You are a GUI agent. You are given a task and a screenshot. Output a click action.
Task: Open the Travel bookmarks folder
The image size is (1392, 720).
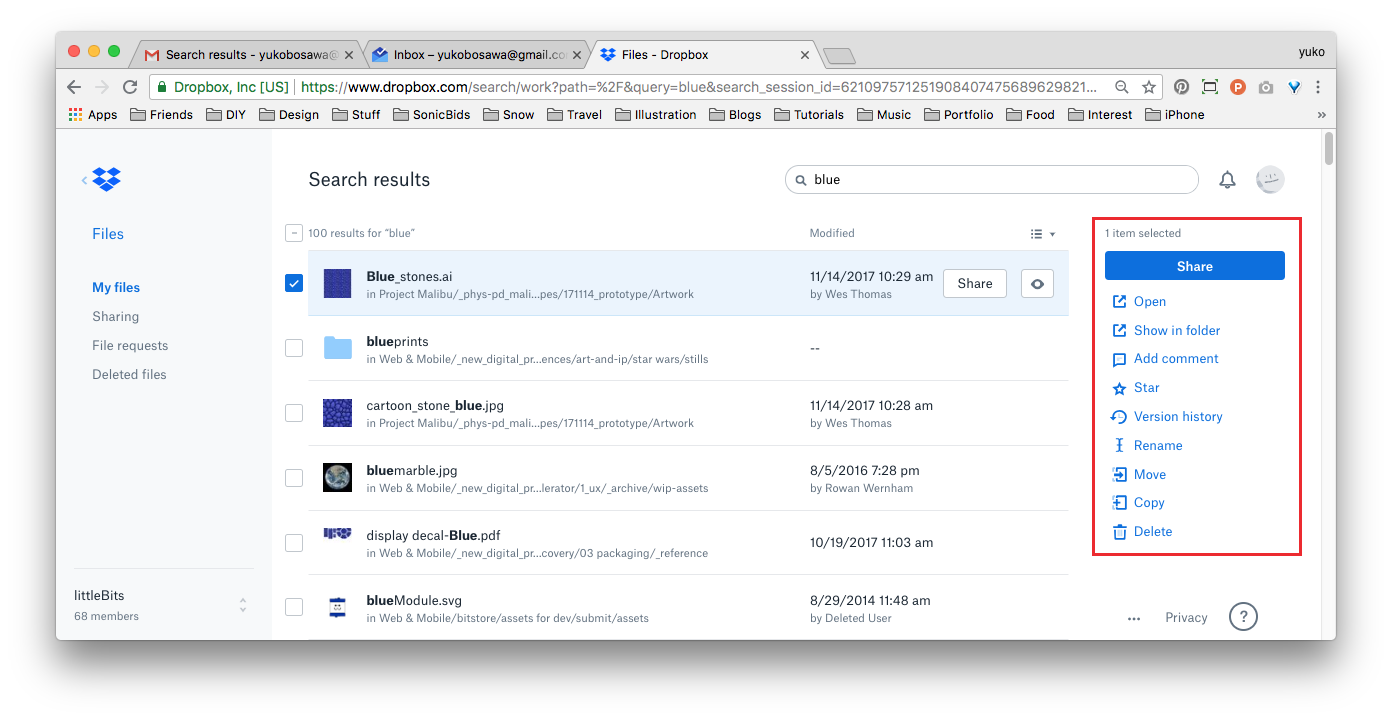(x=574, y=114)
